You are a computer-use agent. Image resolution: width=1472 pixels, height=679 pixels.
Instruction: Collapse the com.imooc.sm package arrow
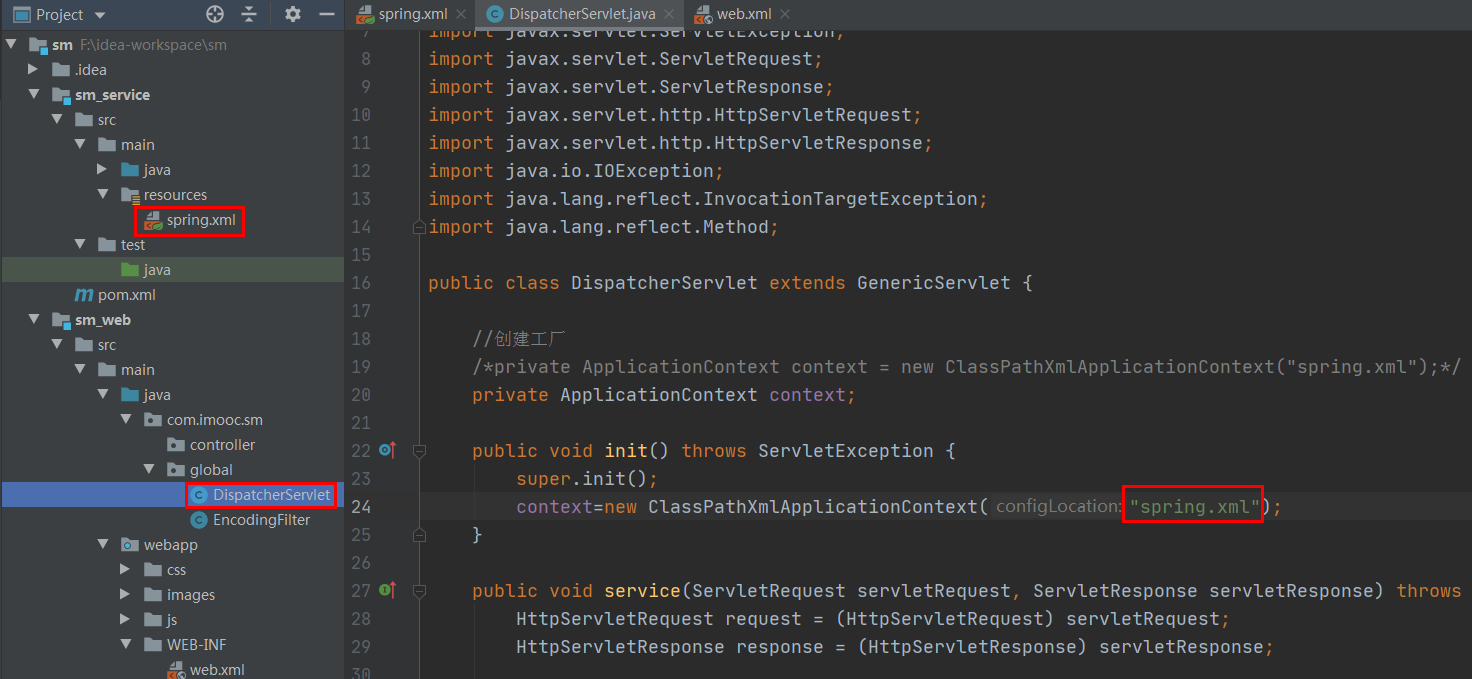pyautogui.click(x=126, y=420)
